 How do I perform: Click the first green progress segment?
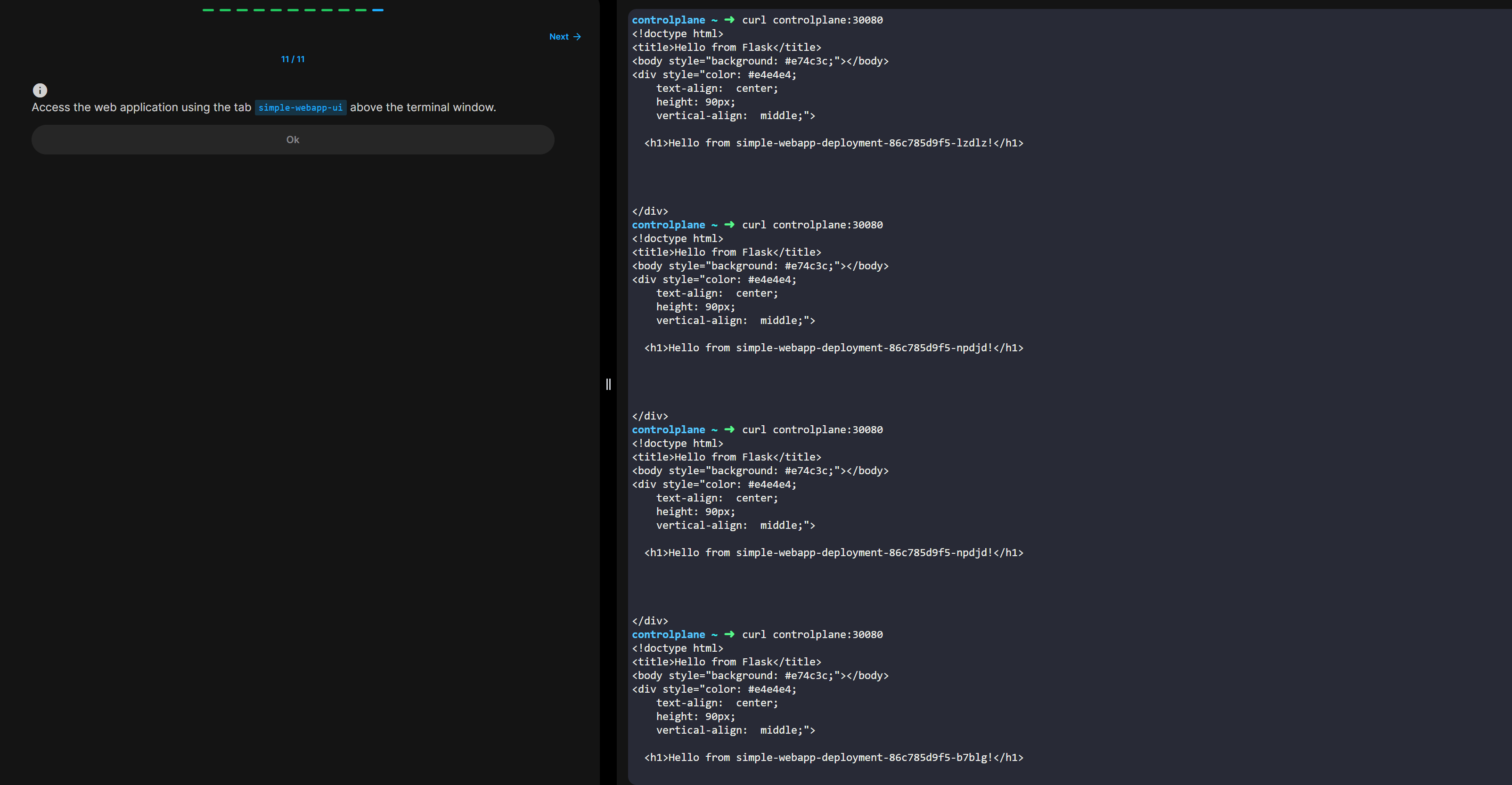(x=208, y=10)
